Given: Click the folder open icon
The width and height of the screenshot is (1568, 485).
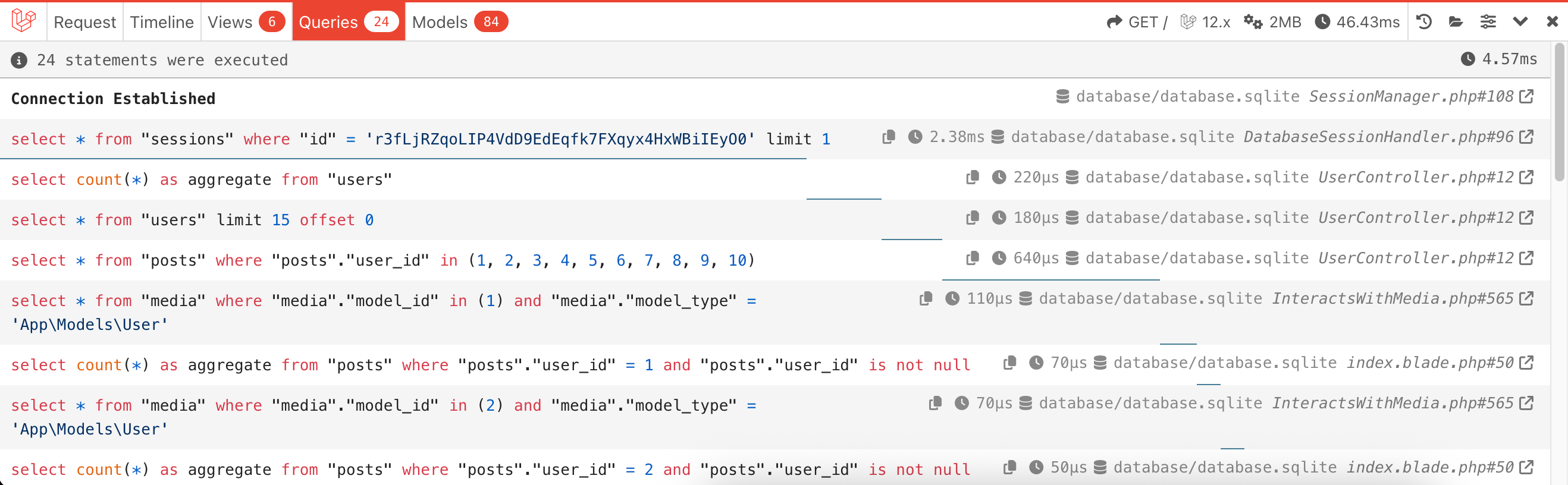Looking at the screenshot, I should (1456, 22).
